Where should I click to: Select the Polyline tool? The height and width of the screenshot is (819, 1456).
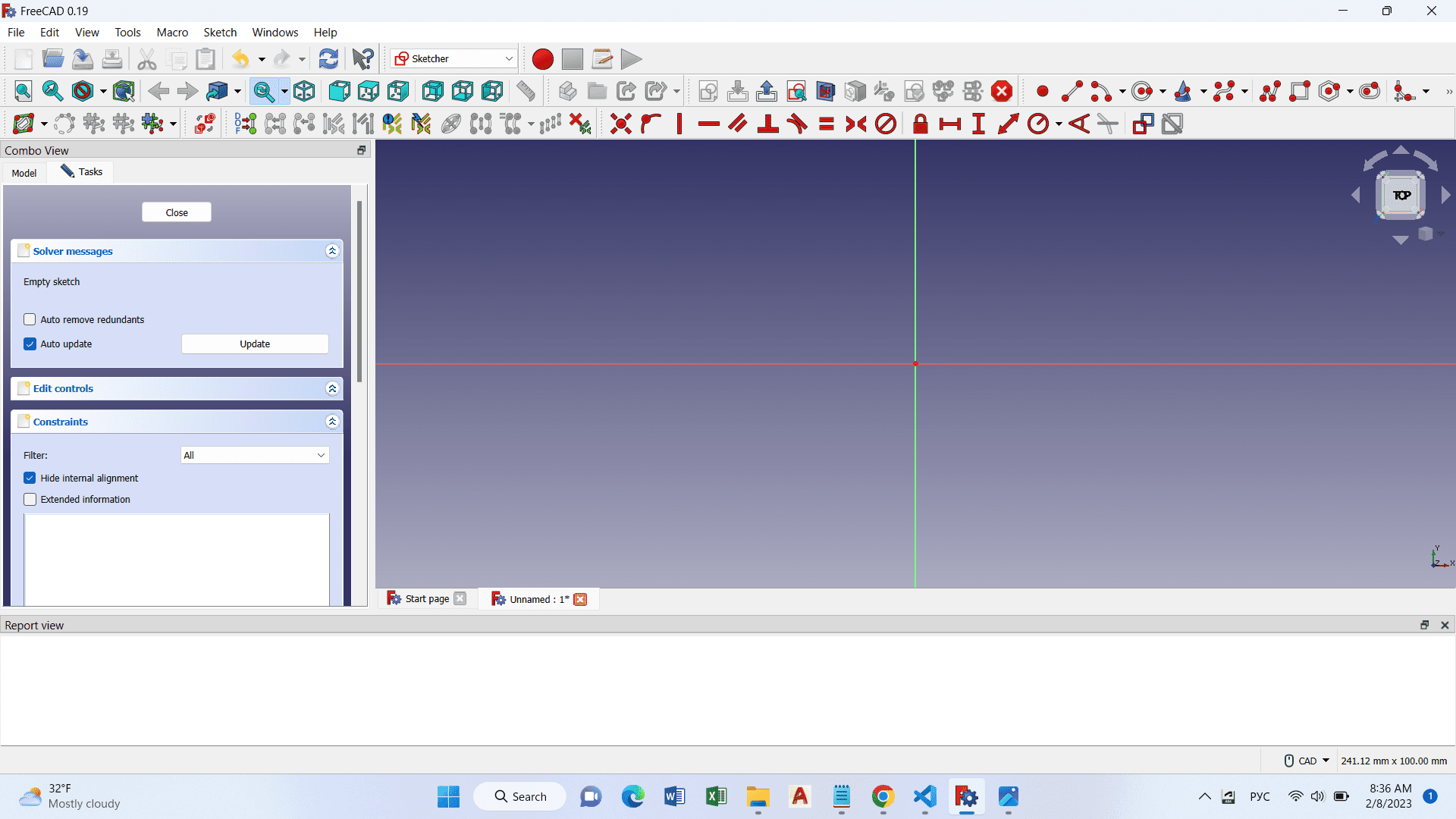tap(1269, 91)
